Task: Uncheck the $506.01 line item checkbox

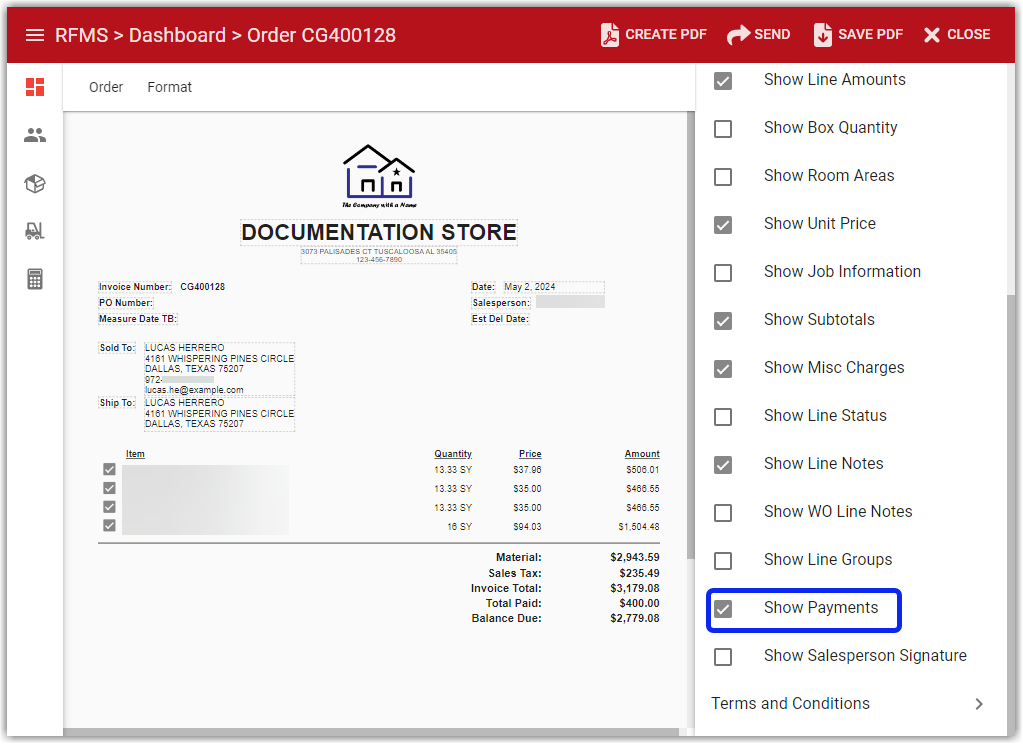Action: tap(109, 469)
